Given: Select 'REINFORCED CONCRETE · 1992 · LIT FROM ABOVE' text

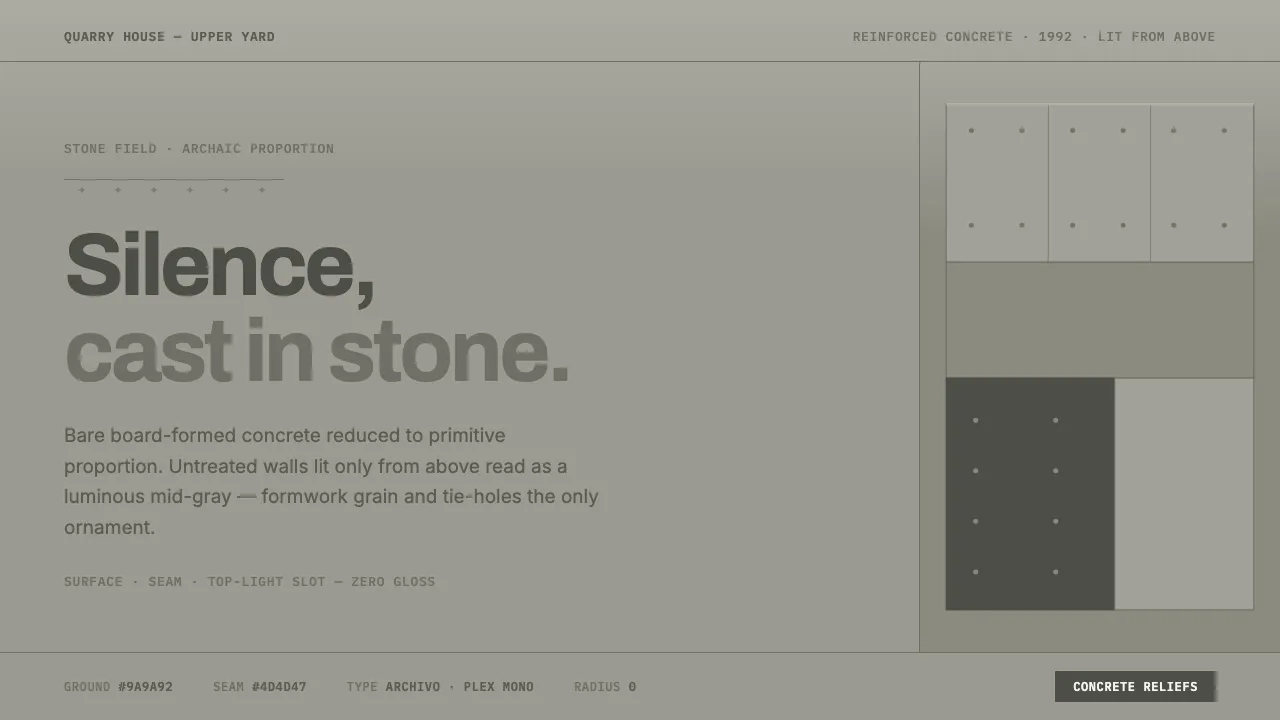Looking at the screenshot, I should click(1034, 37).
